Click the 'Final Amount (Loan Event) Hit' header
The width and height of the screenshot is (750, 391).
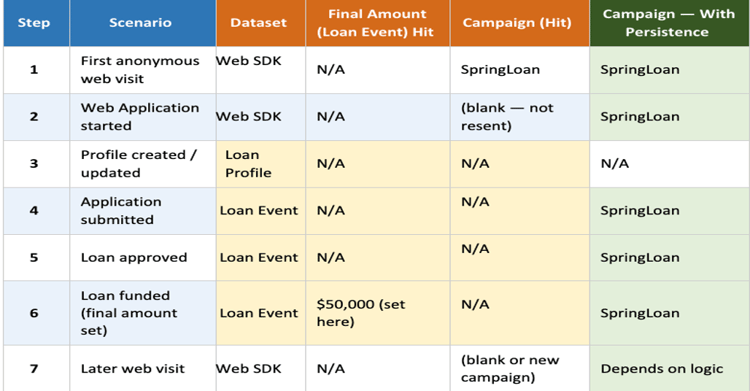pyautogui.click(x=377, y=23)
